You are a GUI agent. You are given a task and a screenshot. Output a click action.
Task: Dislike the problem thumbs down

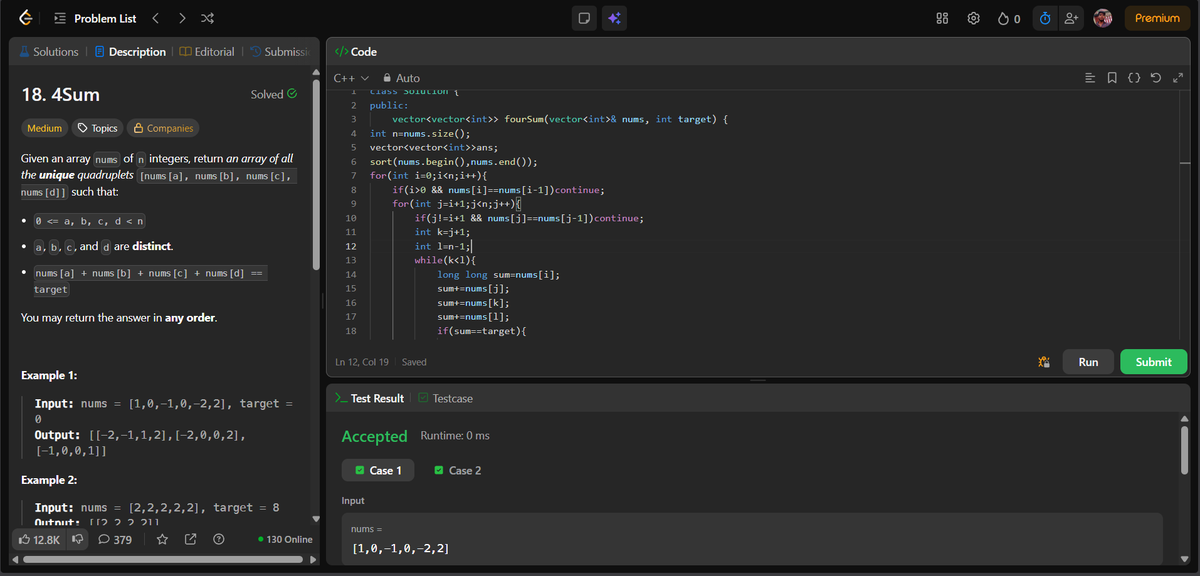click(79, 540)
